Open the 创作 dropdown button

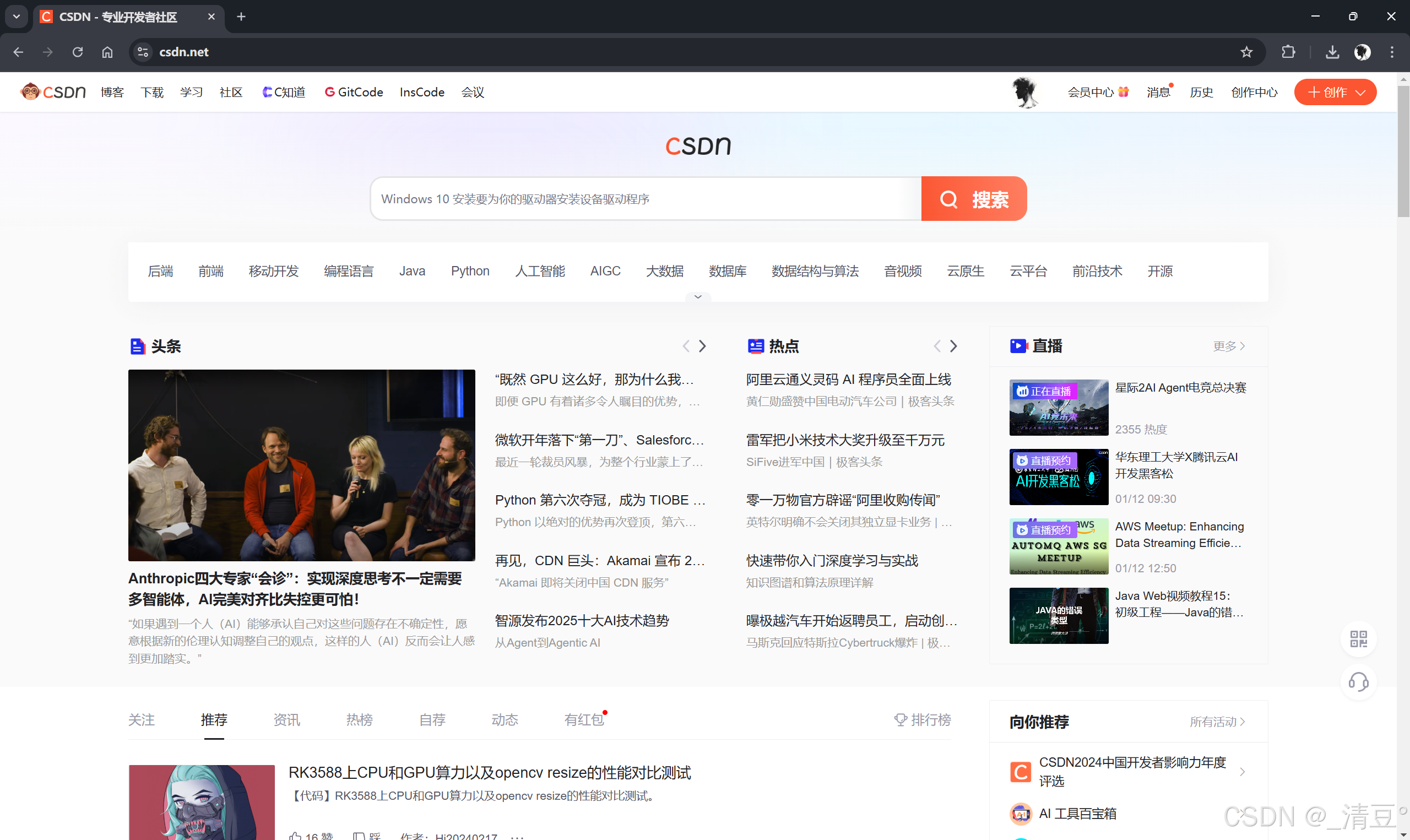click(x=1335, y=93)
